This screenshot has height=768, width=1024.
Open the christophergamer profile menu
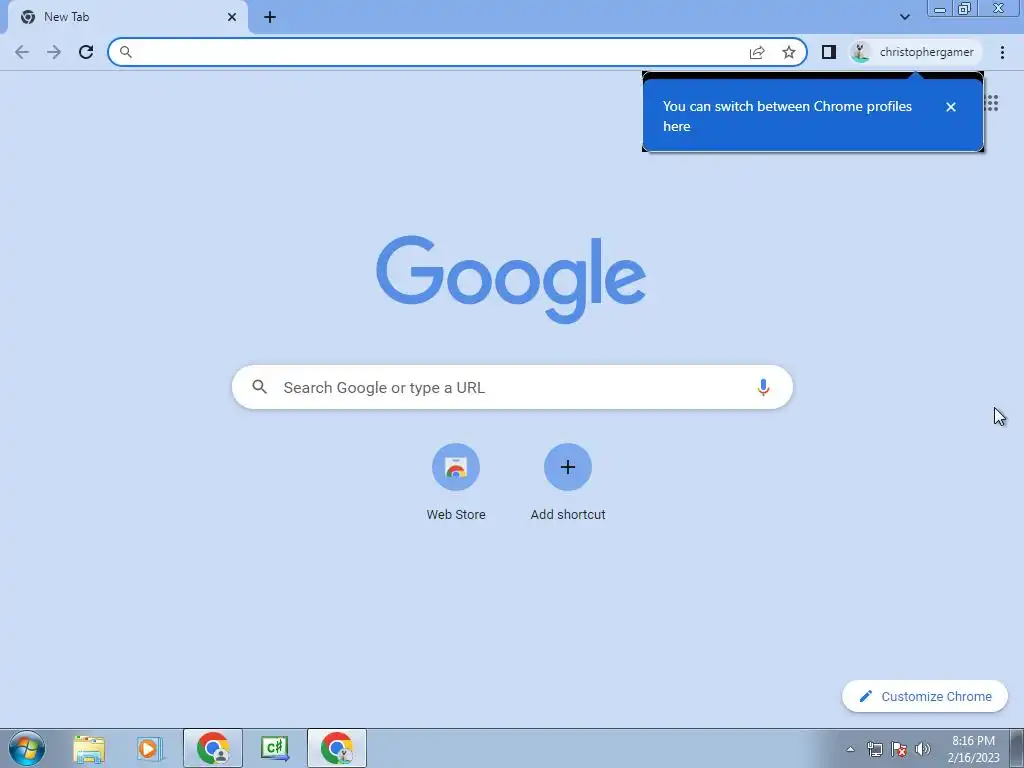coord(915,52)
